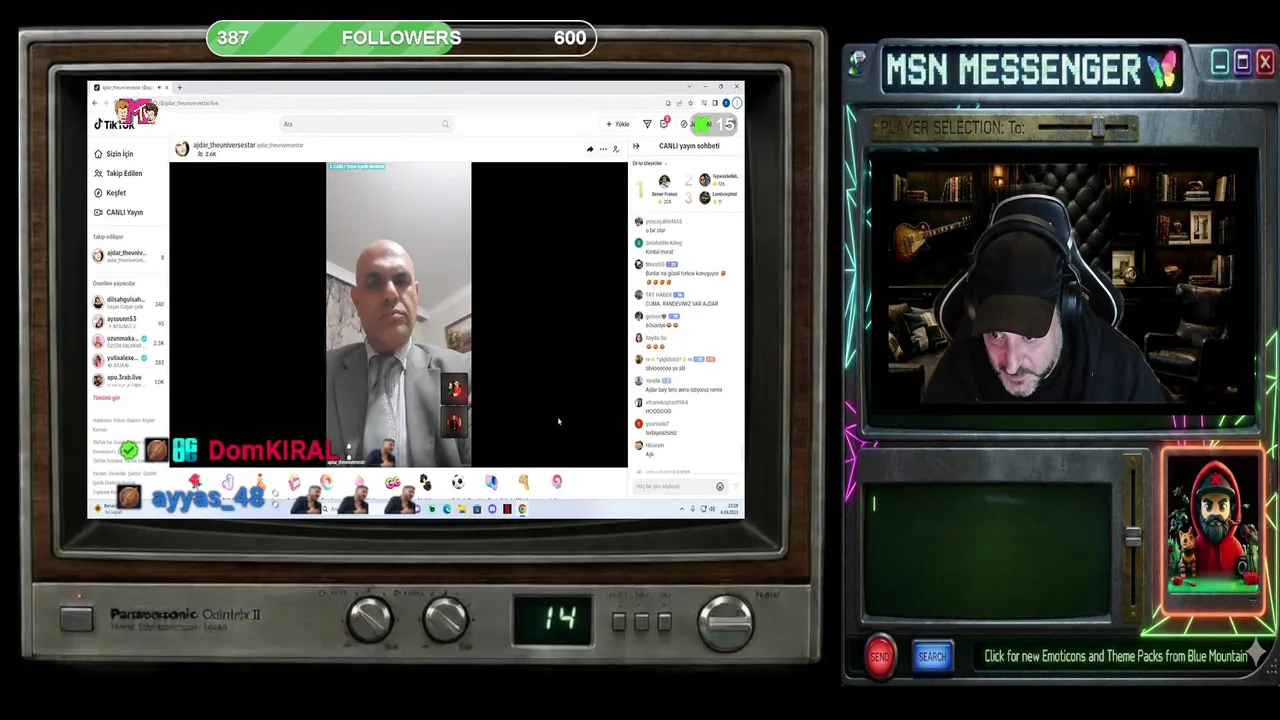This screenshot has height=720, width=1280.
Task: Click the MSN Messenger SEARCH button
Action: pos(932,657)
